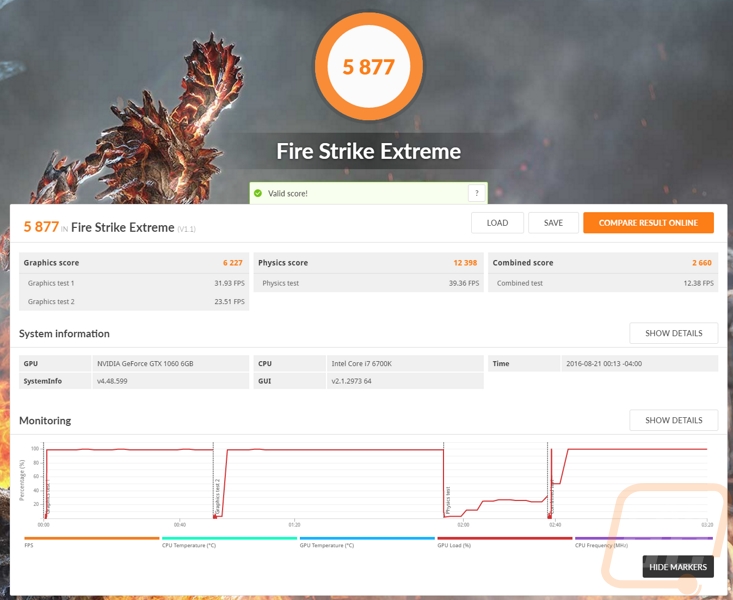Click the green valid score checkmark icon
733x600 pixels.
click(x=258, y=193)
